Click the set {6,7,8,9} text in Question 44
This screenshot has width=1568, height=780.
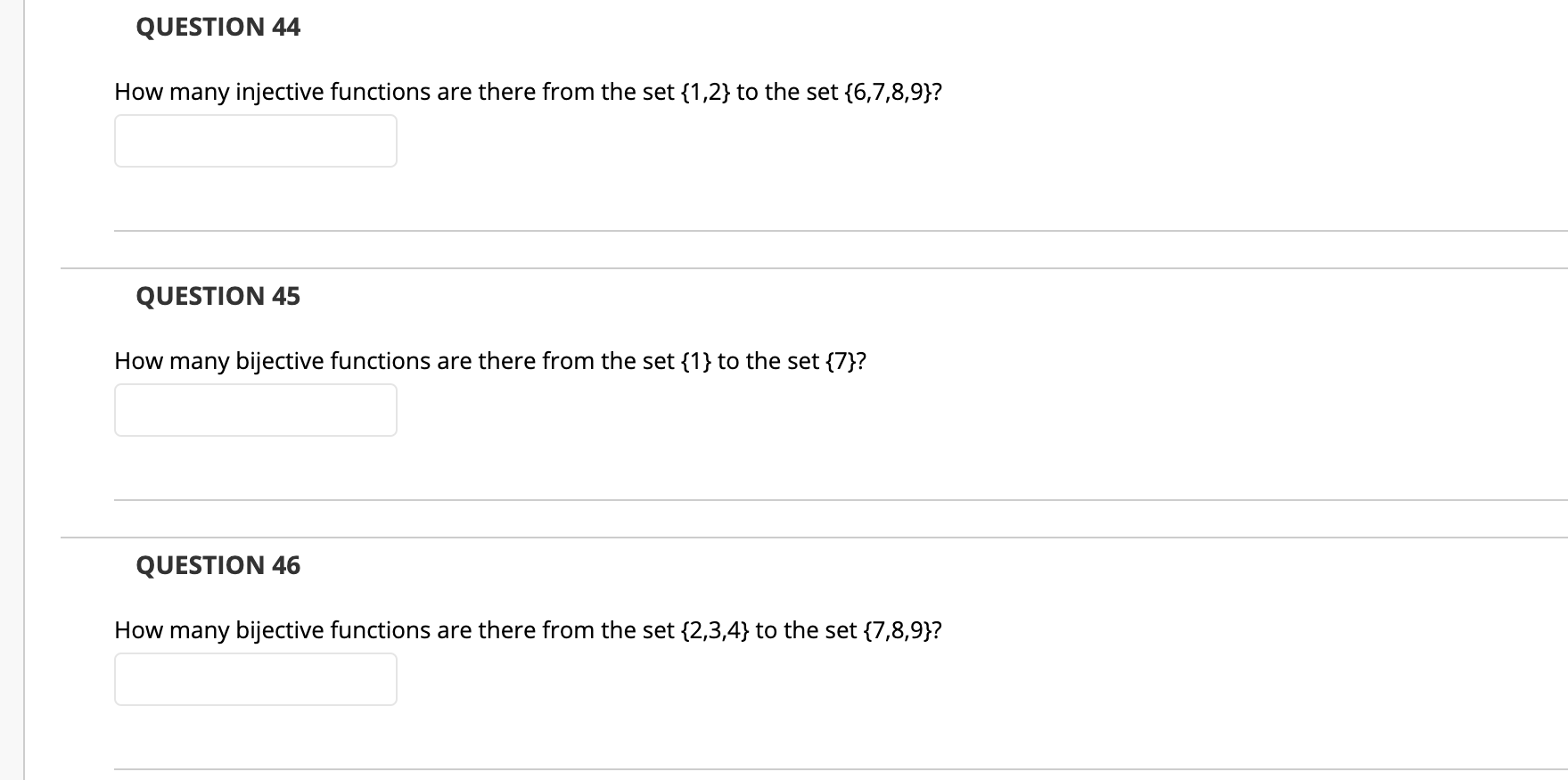pyautogui.click(x=891, y=91)
